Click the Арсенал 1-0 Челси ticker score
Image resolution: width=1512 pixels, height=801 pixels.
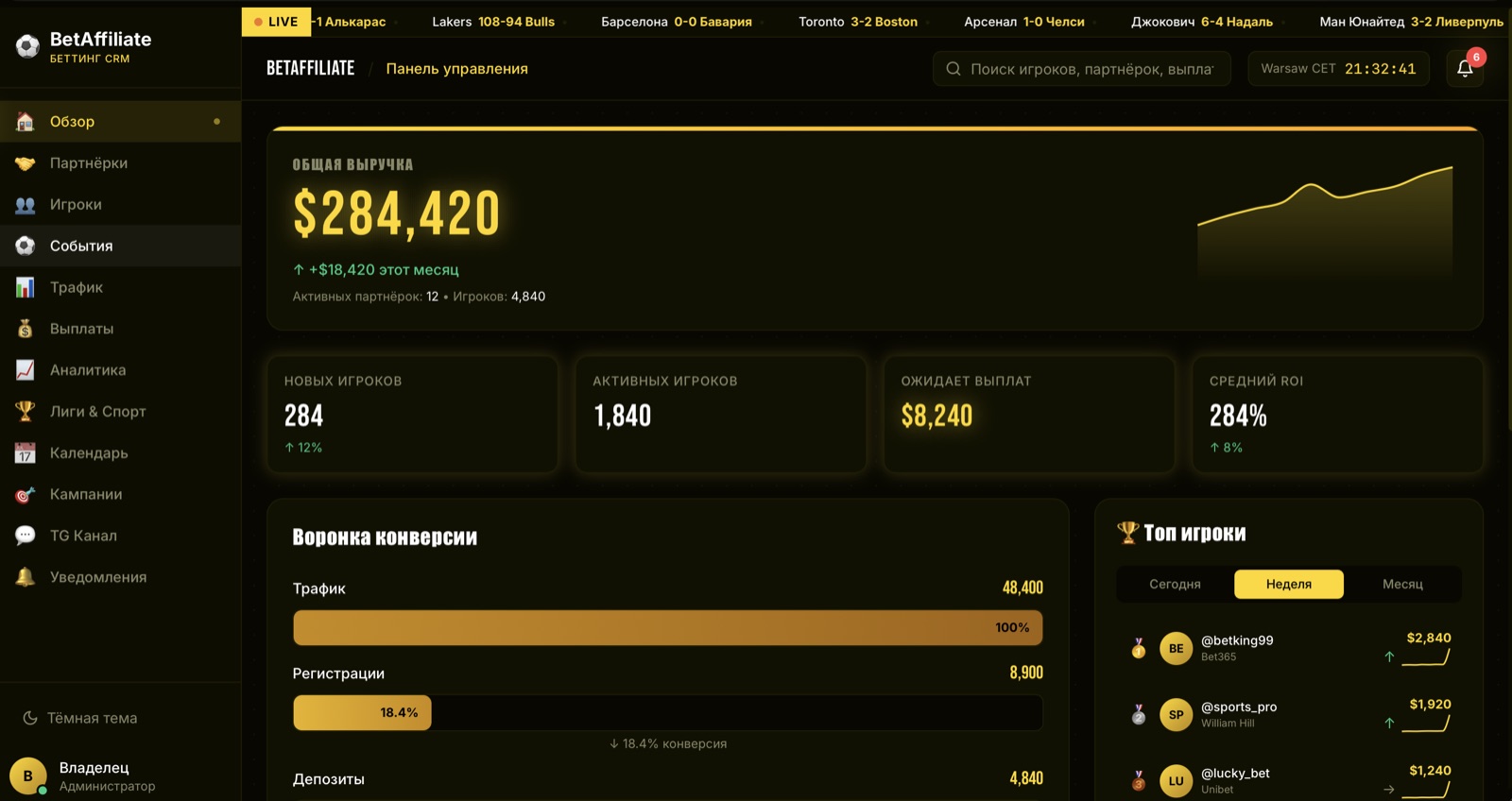click(1024, 22)
